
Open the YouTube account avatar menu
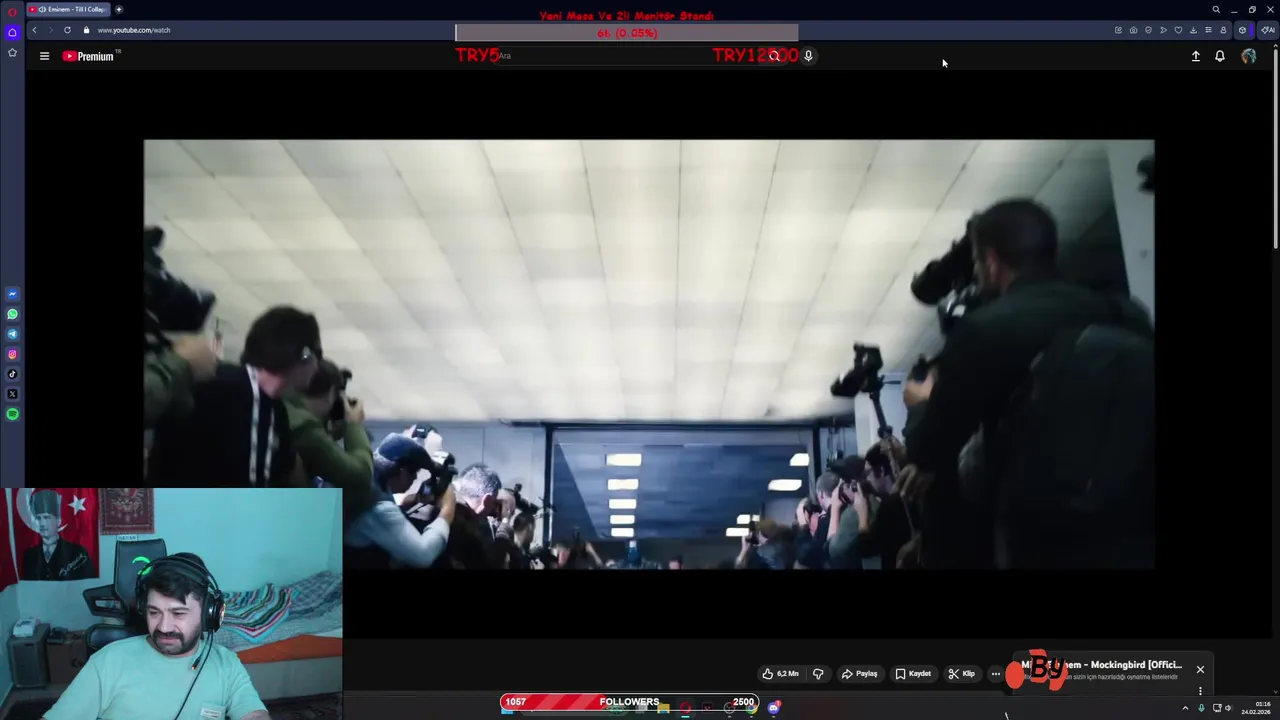click(x=1248, y=56)
